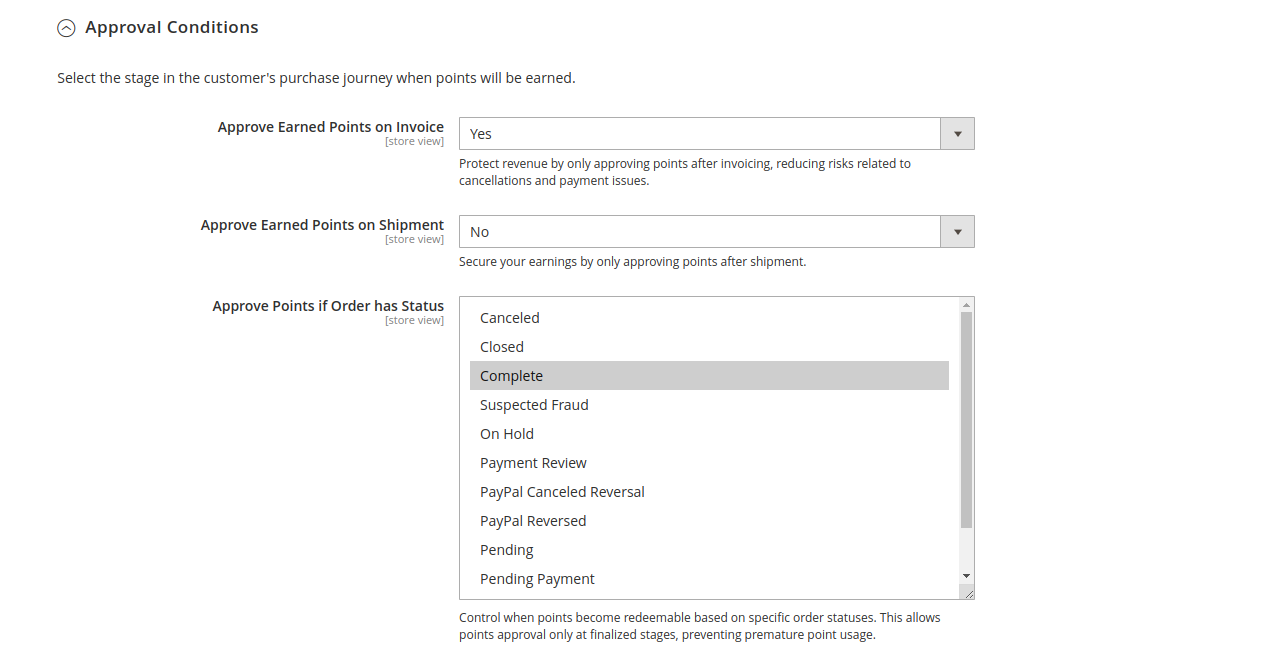Image resolution: width=1287 pixels, height=666 pixels.
Task: Select Canceled in the order status list
Action: click(x=509, y=317)
